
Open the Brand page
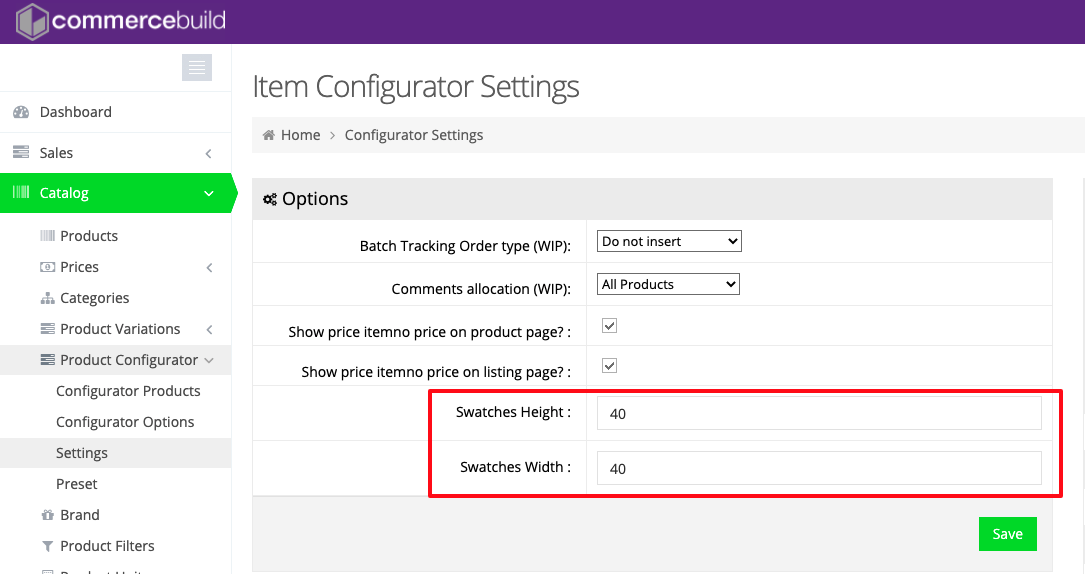[x=80, y=515]
